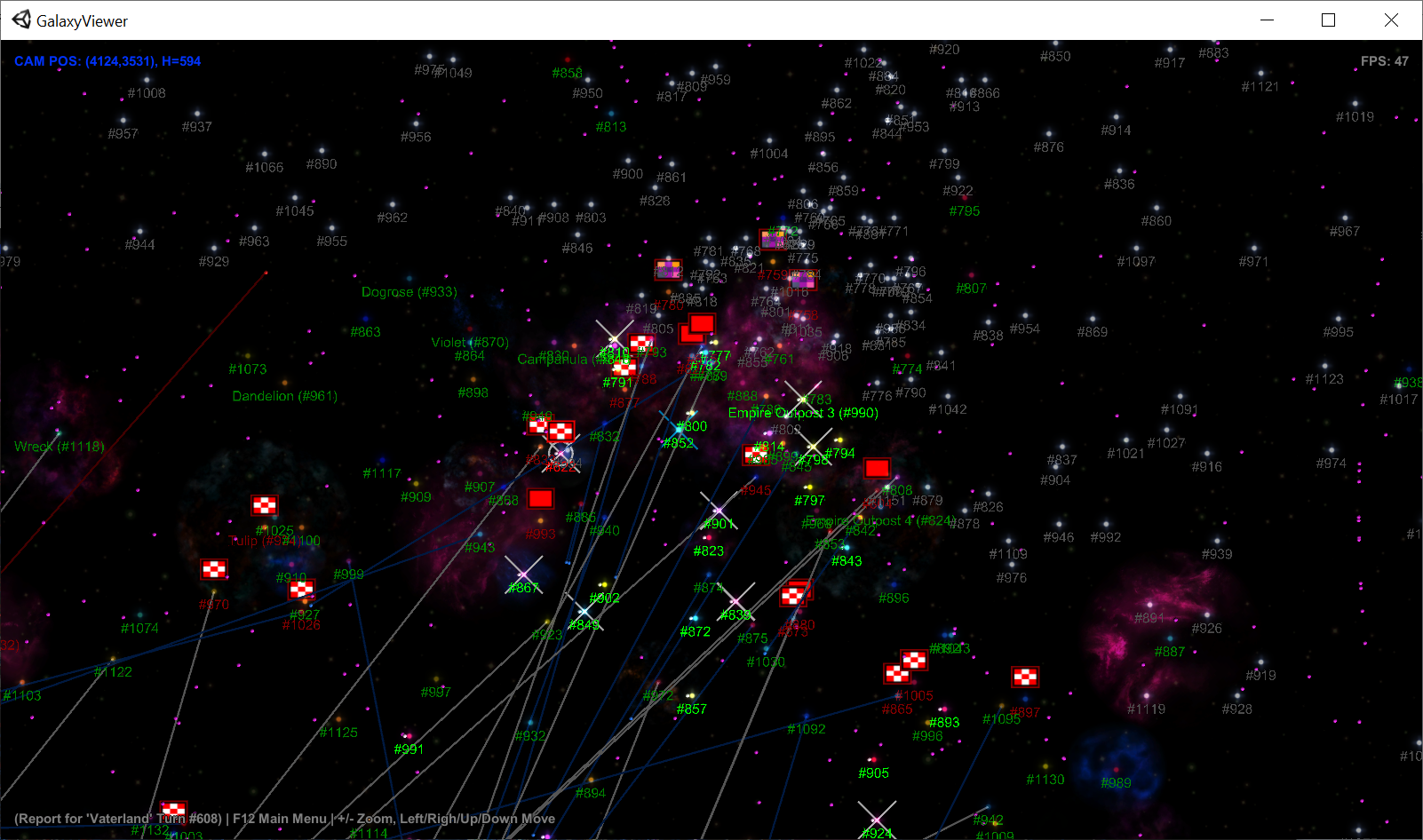Click the blue cross marker at #852
Image resolution: width=1423 pixels, height=840 pixels.
point(679,430)
